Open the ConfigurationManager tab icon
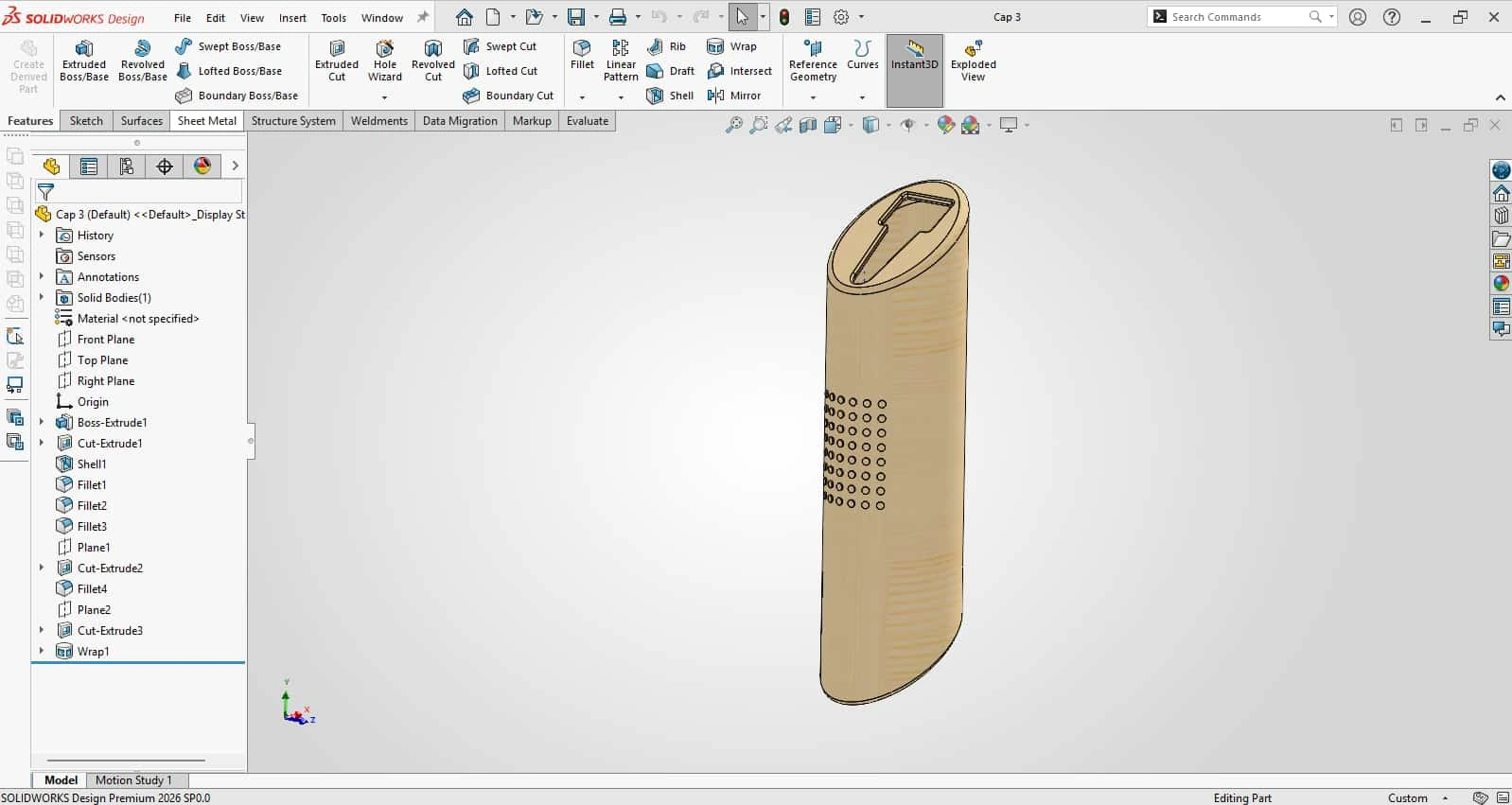Image resolution: width=1512 pixels, height=805 pixels. point(127,166)
